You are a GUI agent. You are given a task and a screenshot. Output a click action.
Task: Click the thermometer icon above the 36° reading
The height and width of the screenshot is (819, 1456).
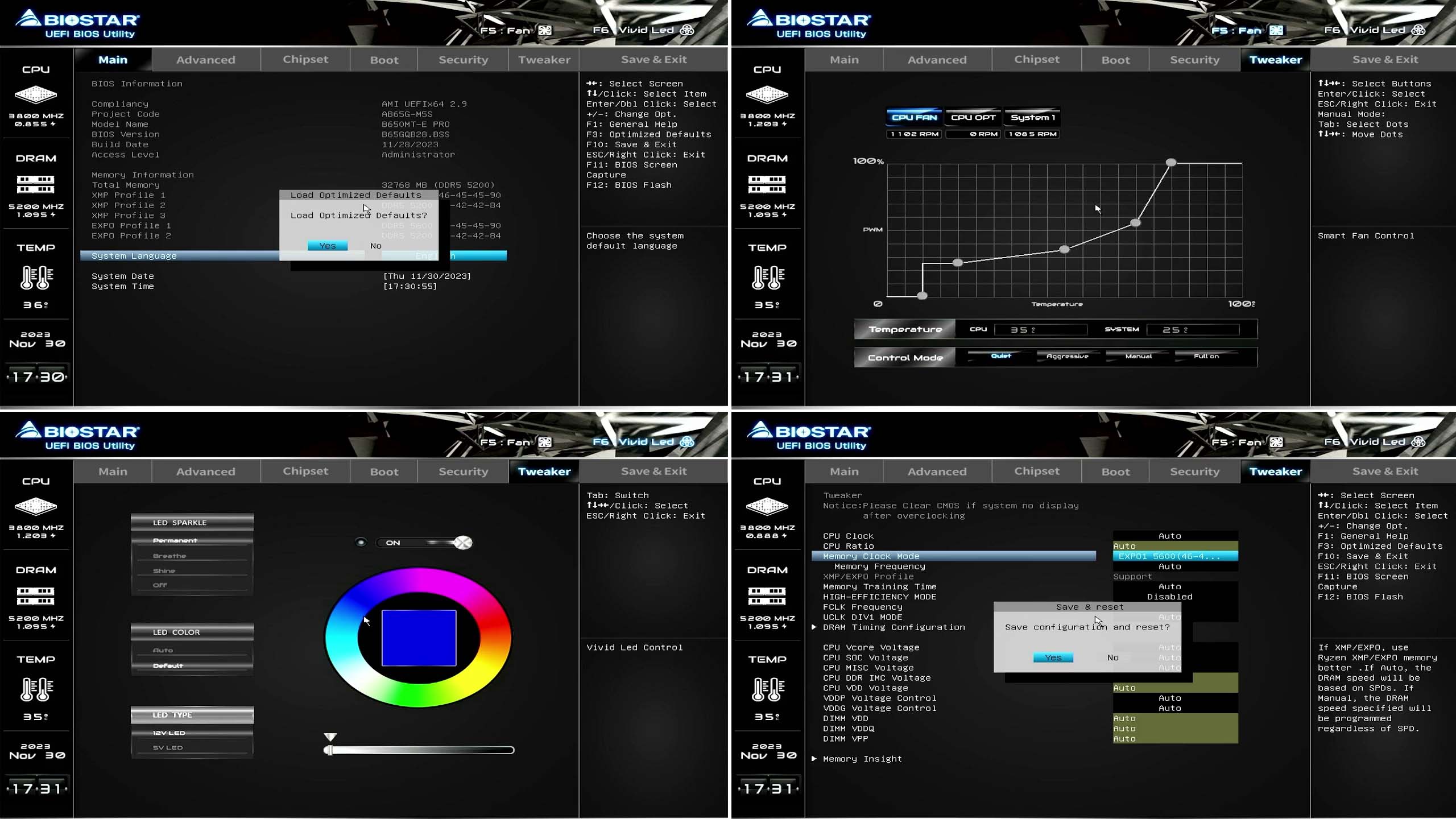36,278
